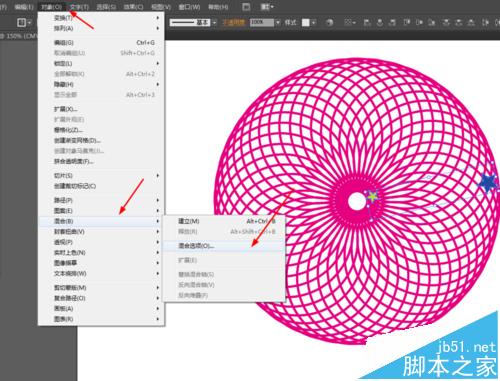Image resolution: width=500 pixels, height=381 pixels.
Task: Click horizontal distribute left icon
Action: tap(485, 22)
